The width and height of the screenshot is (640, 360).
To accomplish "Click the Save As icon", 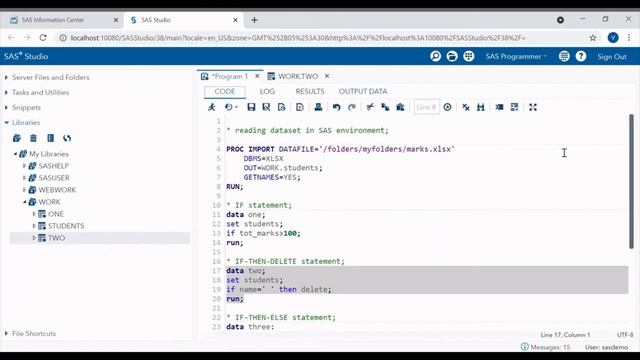I will click(x=266, y=107).
